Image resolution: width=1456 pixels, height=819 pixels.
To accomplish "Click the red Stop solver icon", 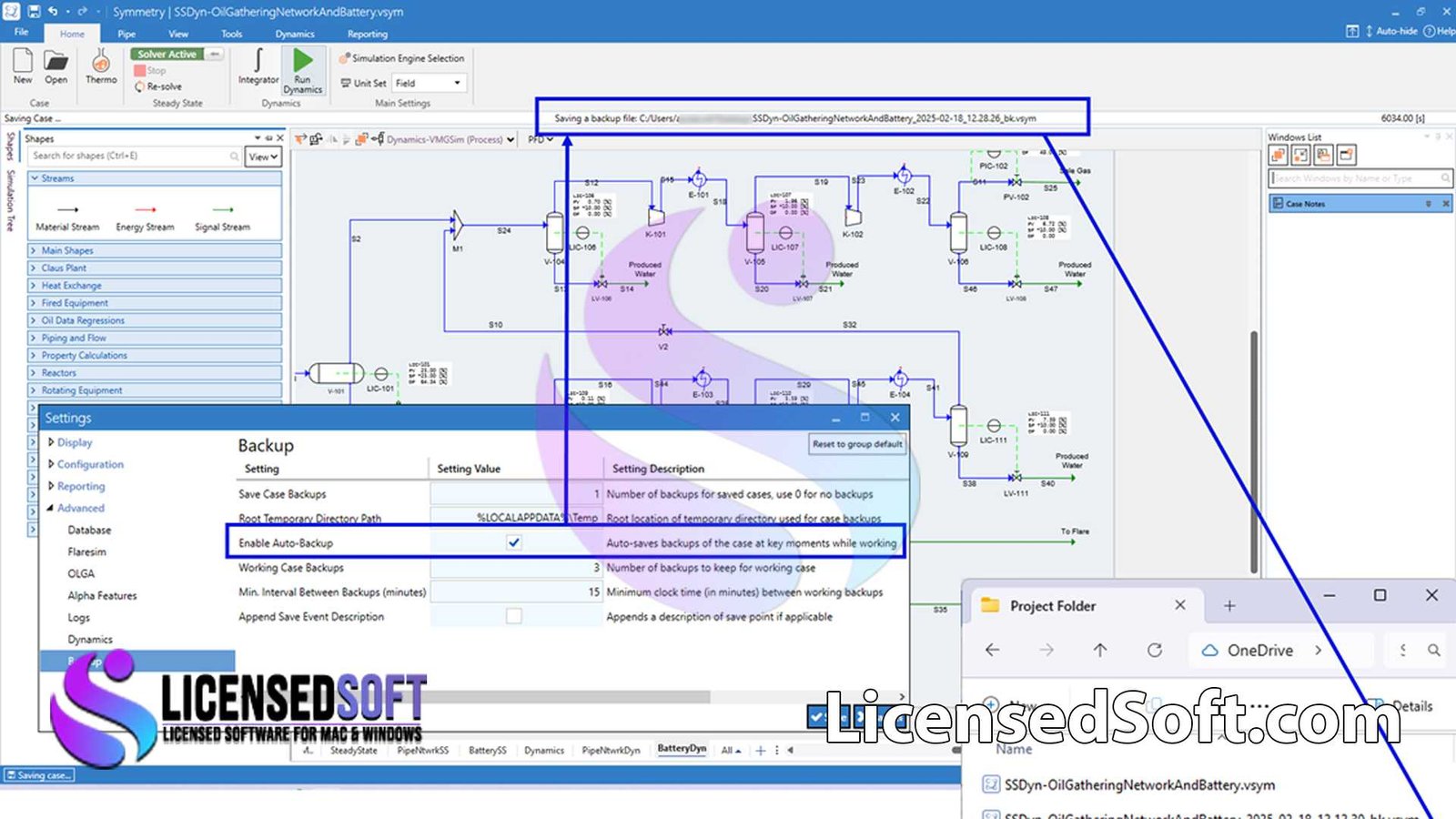I will [139, 70].
